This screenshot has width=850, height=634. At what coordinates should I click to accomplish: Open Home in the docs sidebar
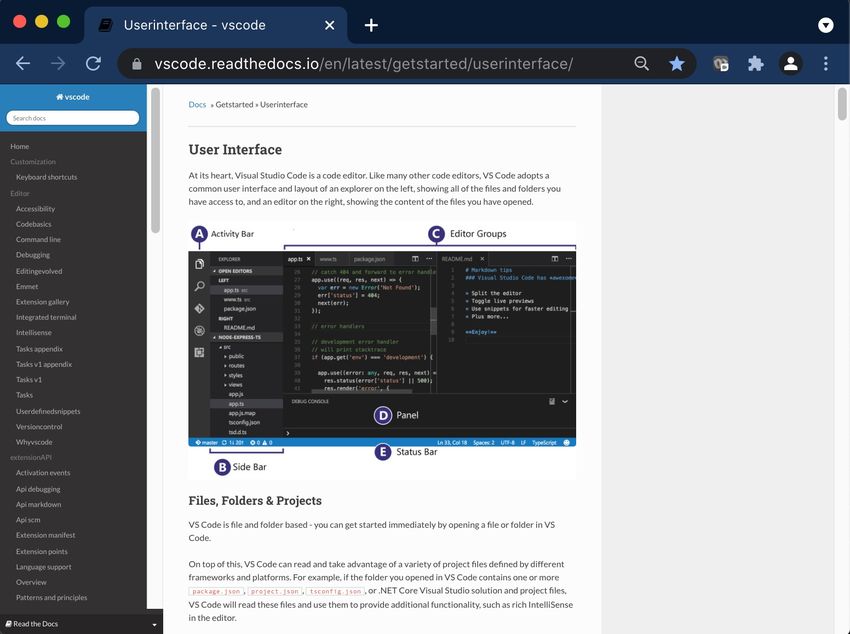click(20, 146)
